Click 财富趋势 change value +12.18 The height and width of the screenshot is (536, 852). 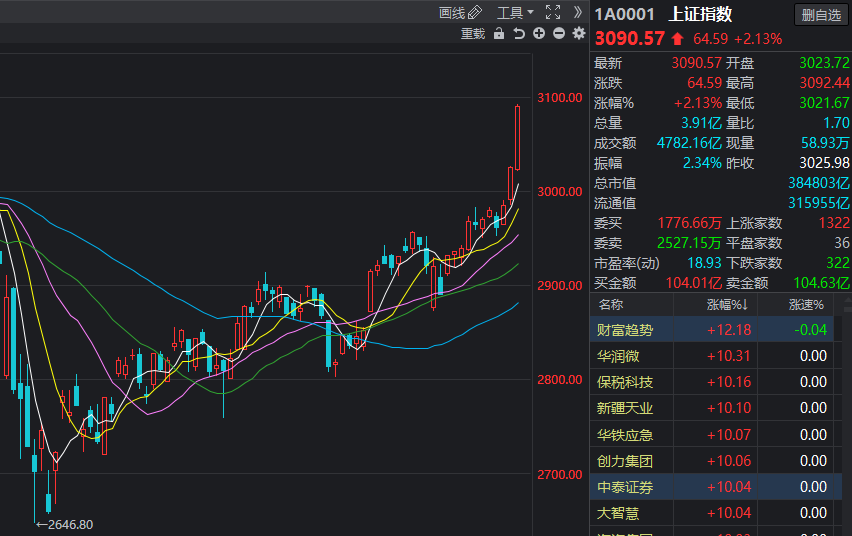[729, 330]
